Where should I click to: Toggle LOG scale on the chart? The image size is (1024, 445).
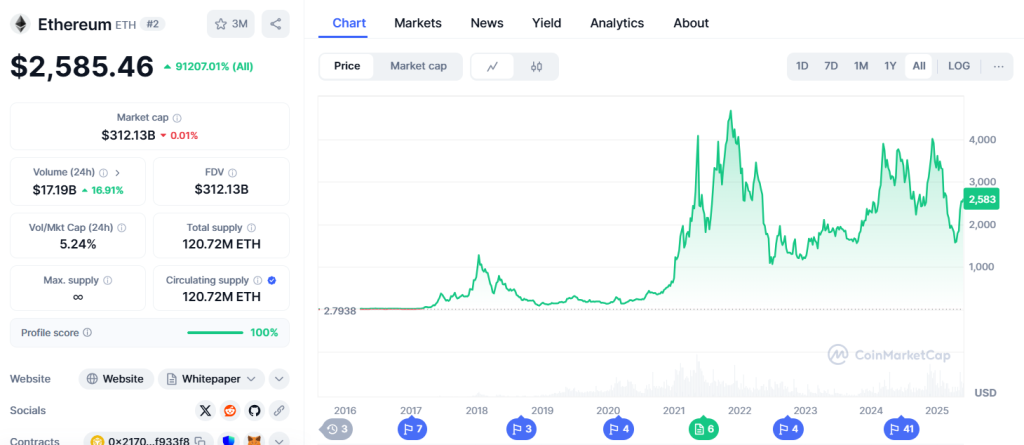[959, 66]
